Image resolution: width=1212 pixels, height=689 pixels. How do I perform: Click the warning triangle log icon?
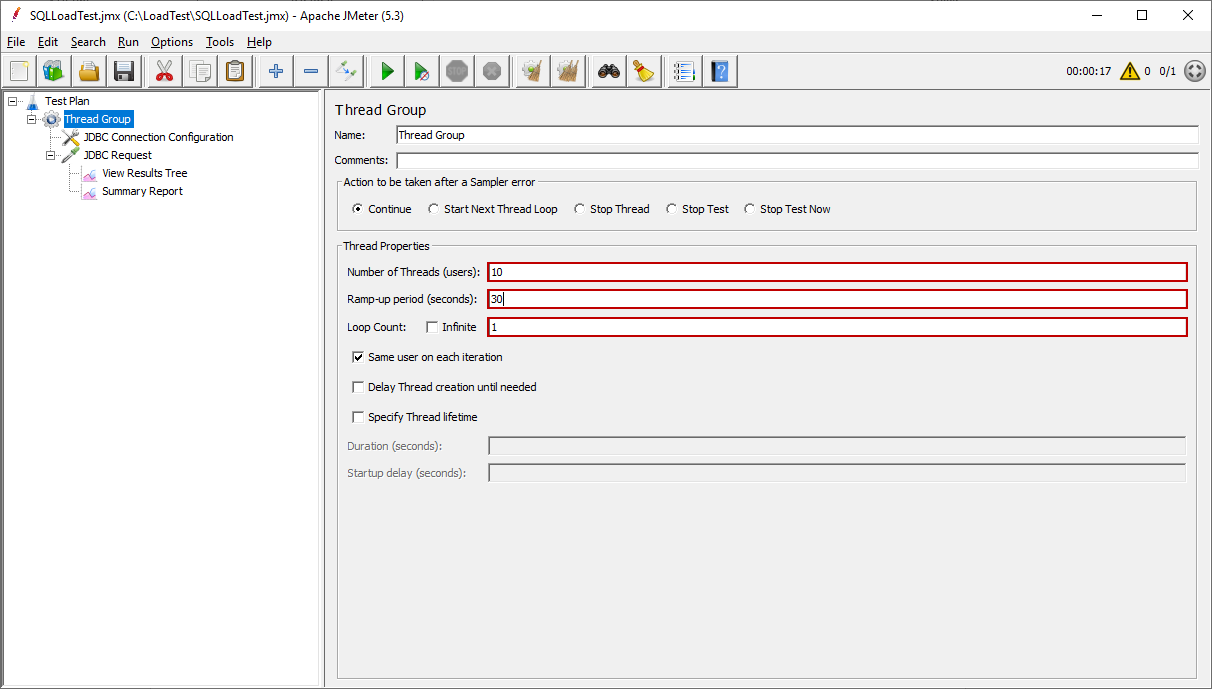point(1130,71)
